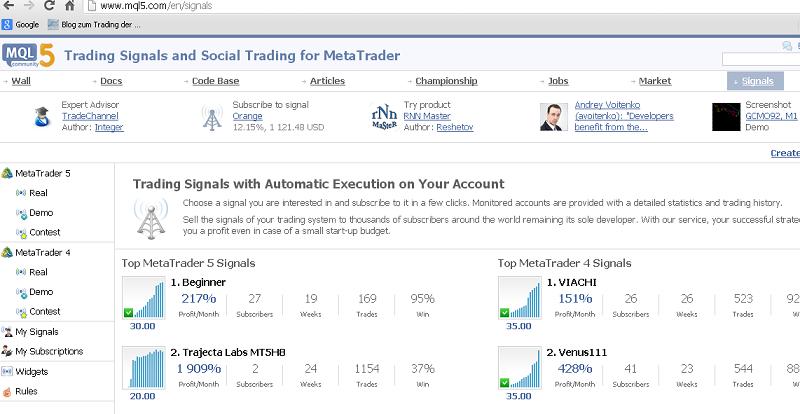800x414 pixels.
Task: Select Real under MetaTrader 5
Action: click(38, 193)
